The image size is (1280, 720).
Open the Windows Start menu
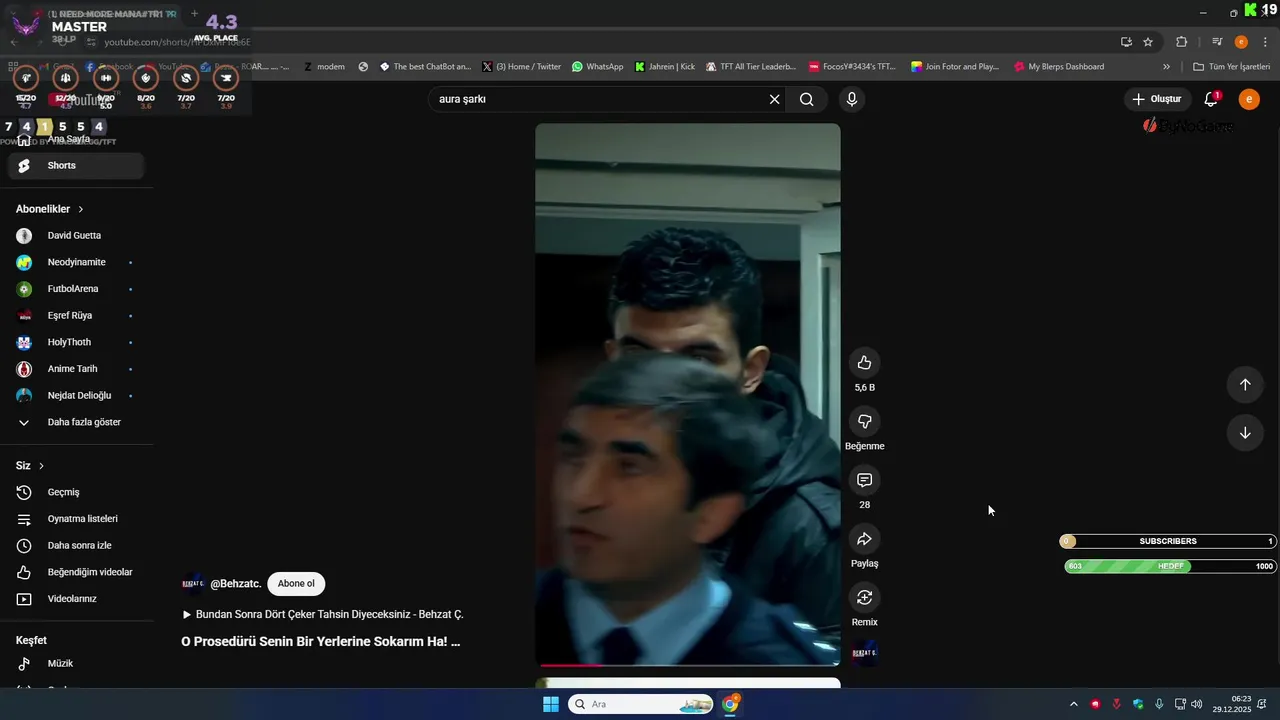551,704
